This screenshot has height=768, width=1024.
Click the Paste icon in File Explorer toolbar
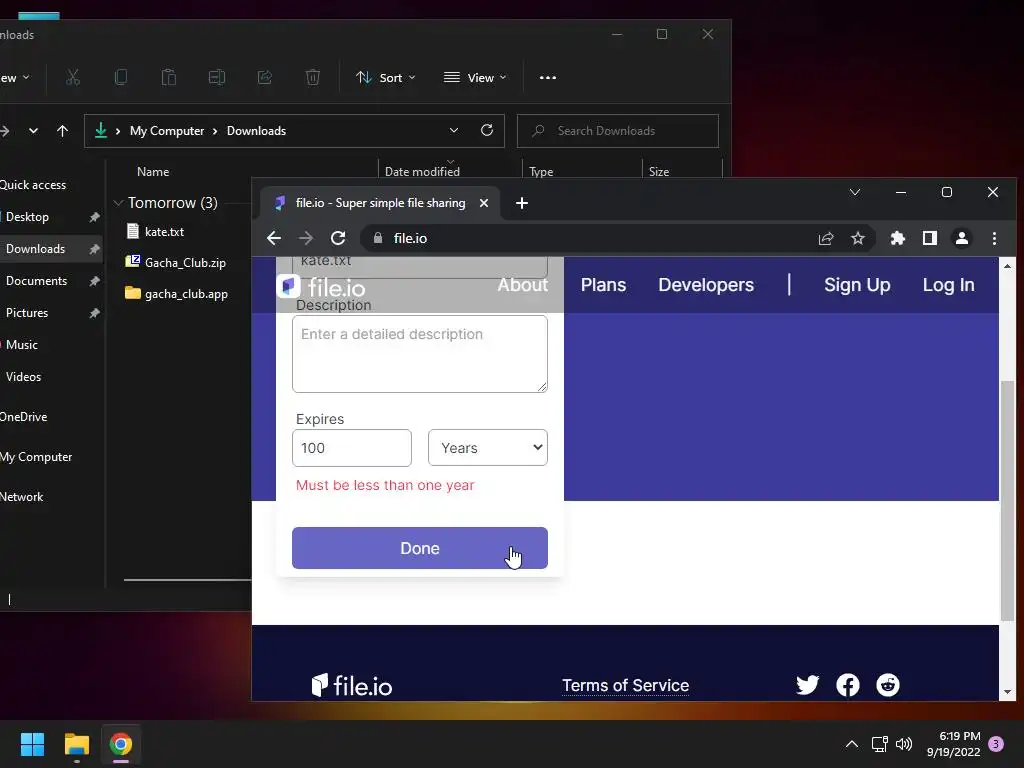coord(168,78)
